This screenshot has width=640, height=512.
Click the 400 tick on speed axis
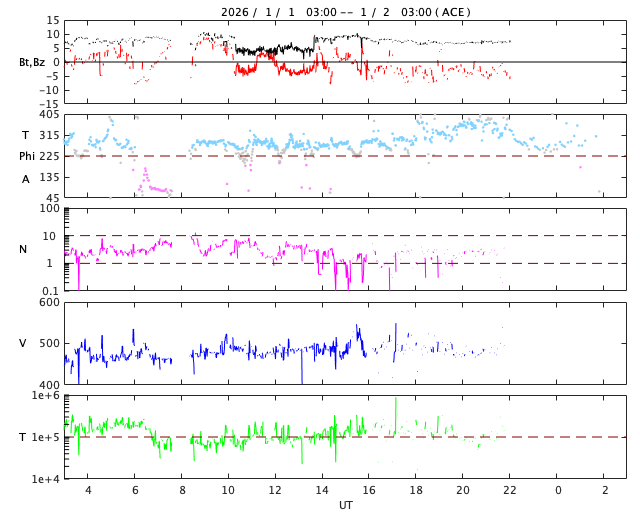(x=48, y=385)
